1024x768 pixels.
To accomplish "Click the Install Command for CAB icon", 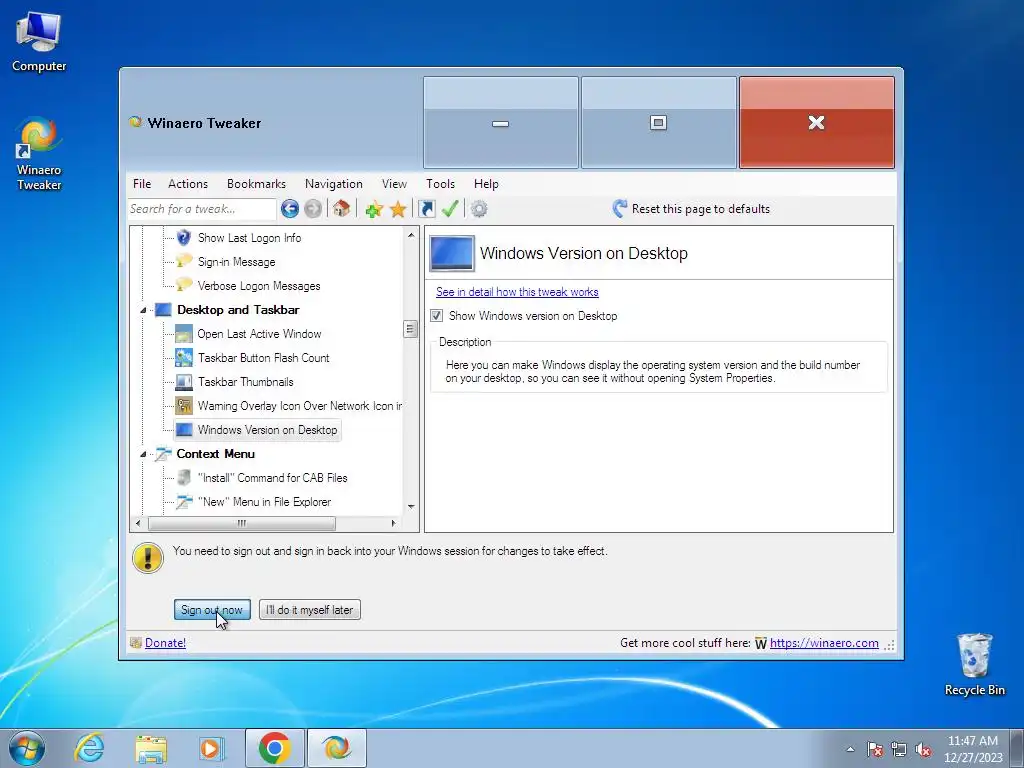I will pos(184,477).
